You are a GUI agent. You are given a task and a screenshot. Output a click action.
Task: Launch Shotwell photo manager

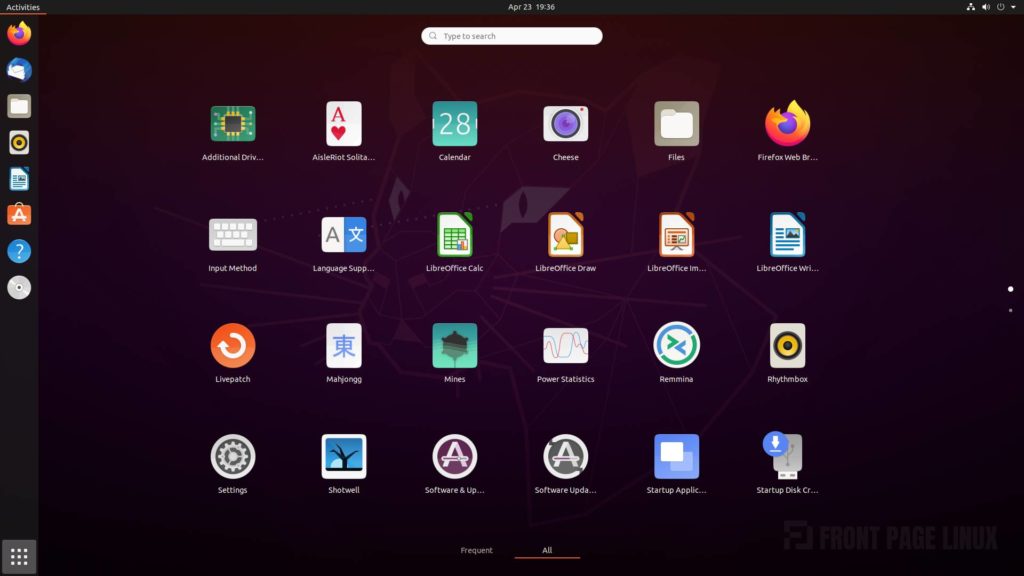[x=344, y=457]
